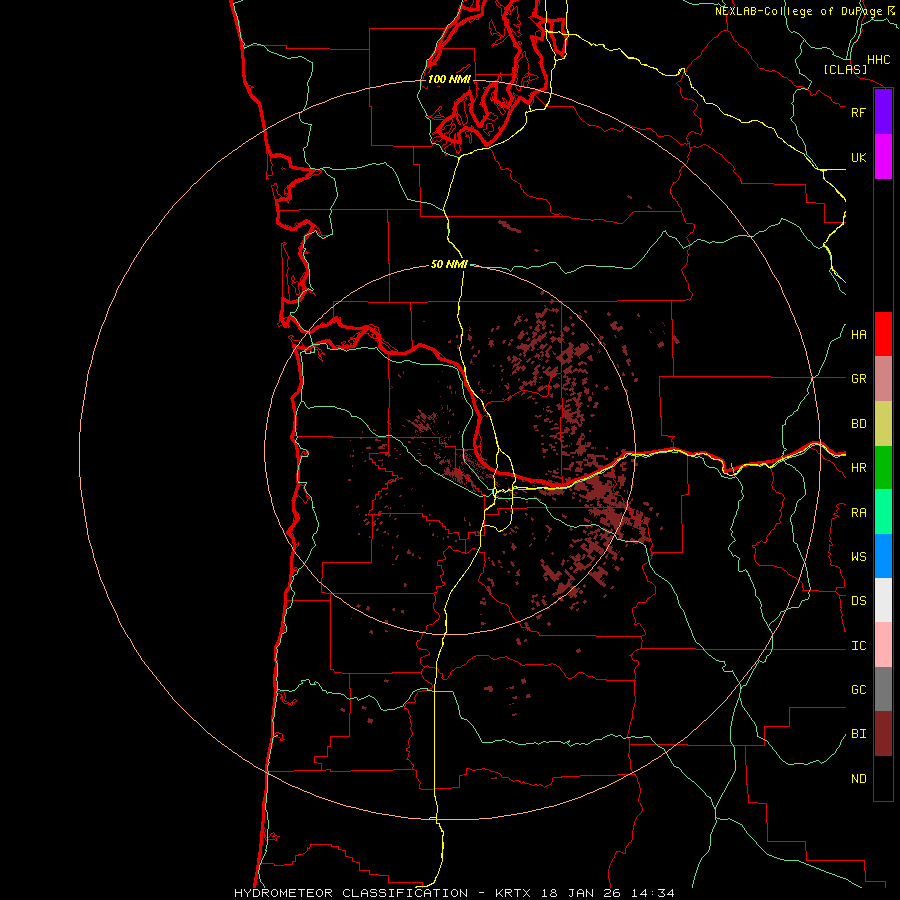
Task: Click the light pink IC legend swatch
Action: click(883, 645)
